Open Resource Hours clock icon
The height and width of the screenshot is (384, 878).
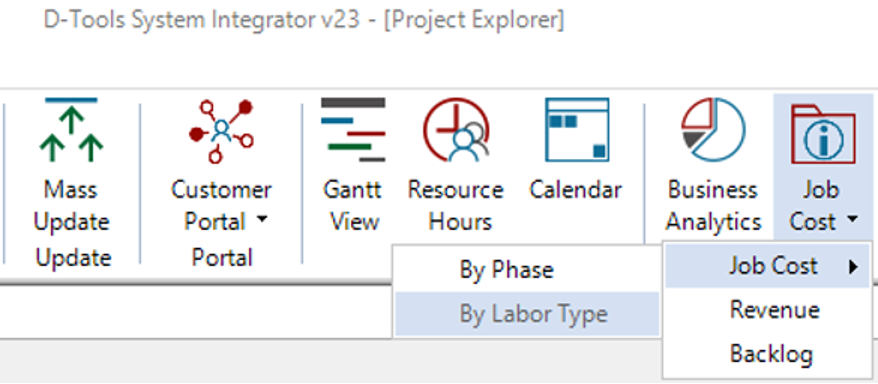point(456,130)
